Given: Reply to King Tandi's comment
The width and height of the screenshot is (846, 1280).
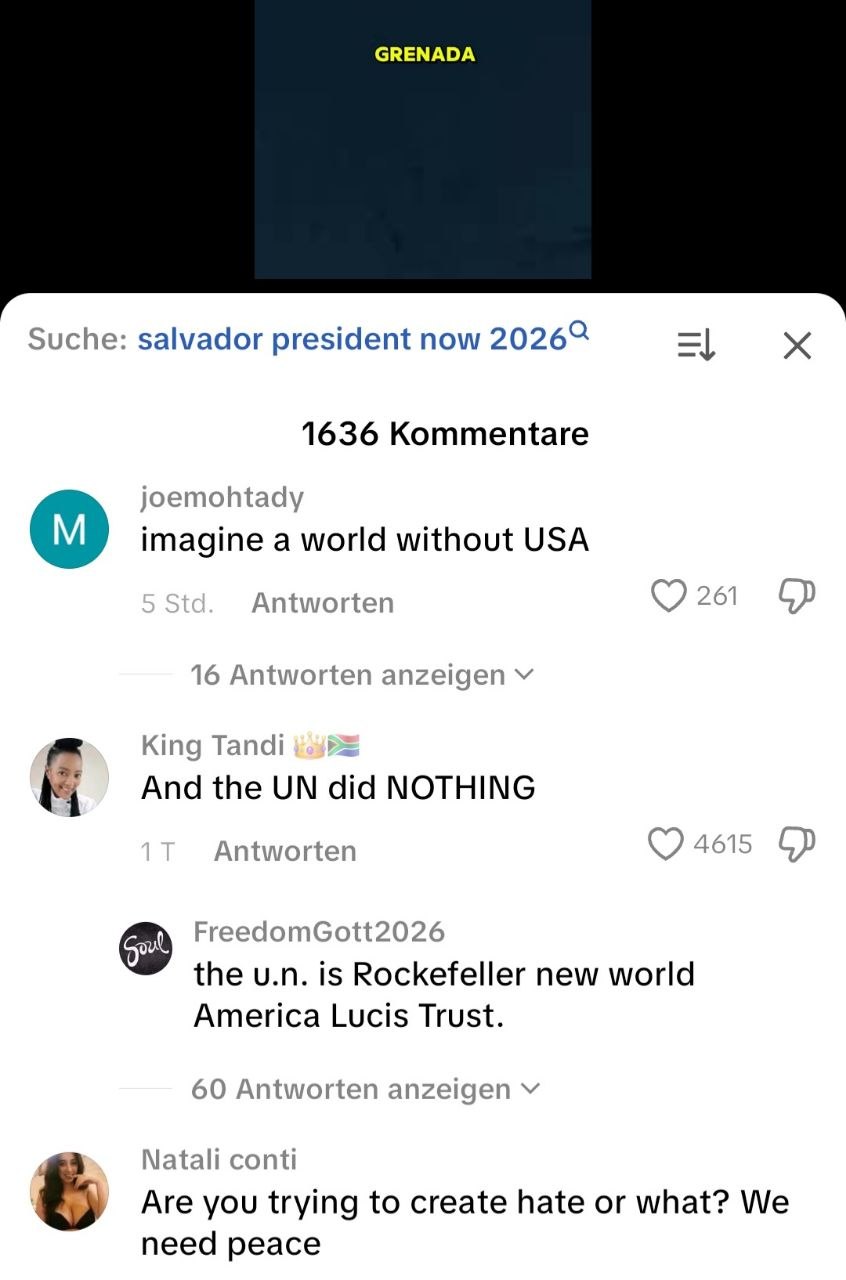Looking at the screenshot, I should click(x=285, y=851).
